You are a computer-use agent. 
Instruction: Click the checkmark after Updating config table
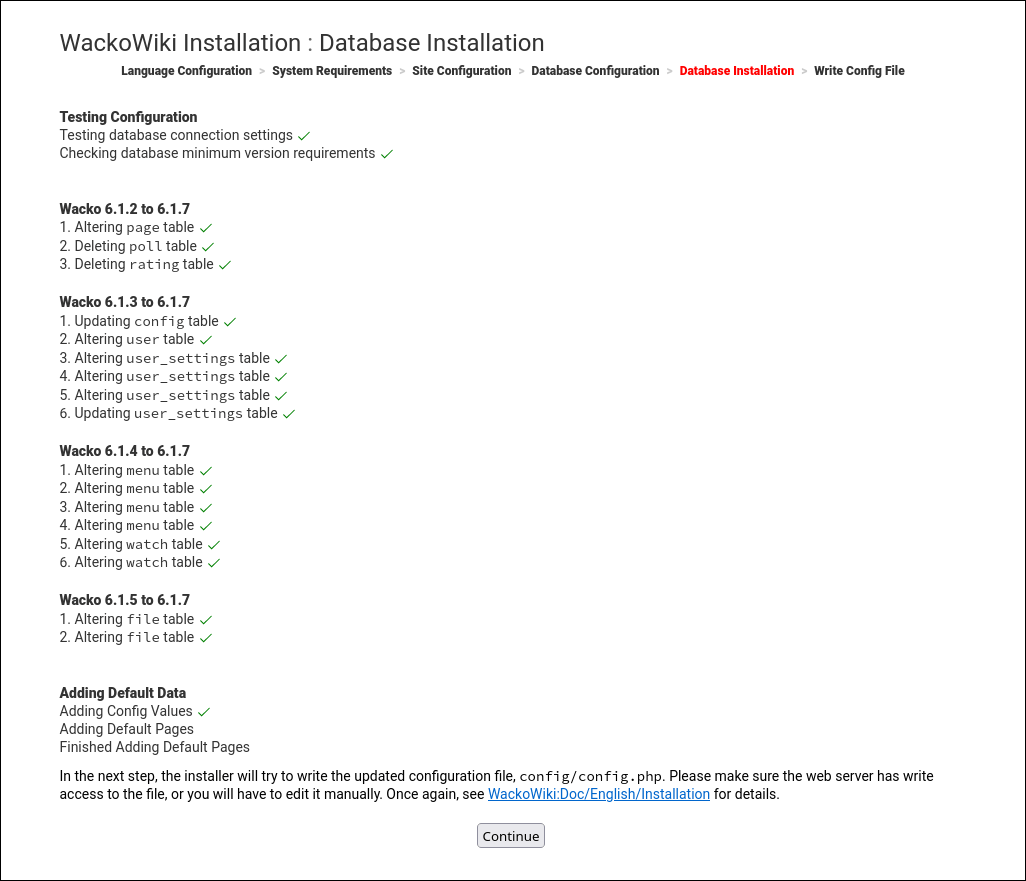point(229,321)
